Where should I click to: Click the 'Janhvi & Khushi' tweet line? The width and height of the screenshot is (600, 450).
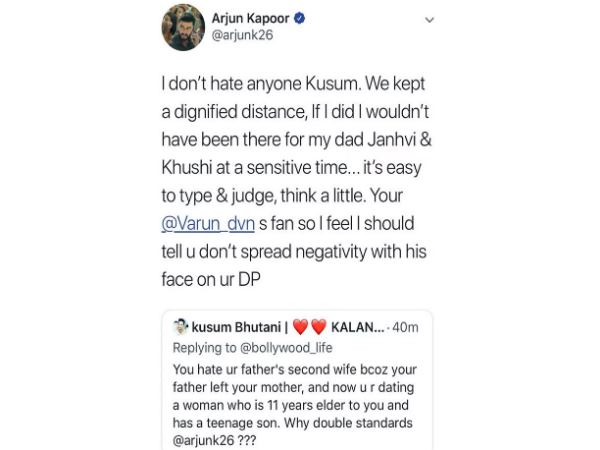(297, 140)
